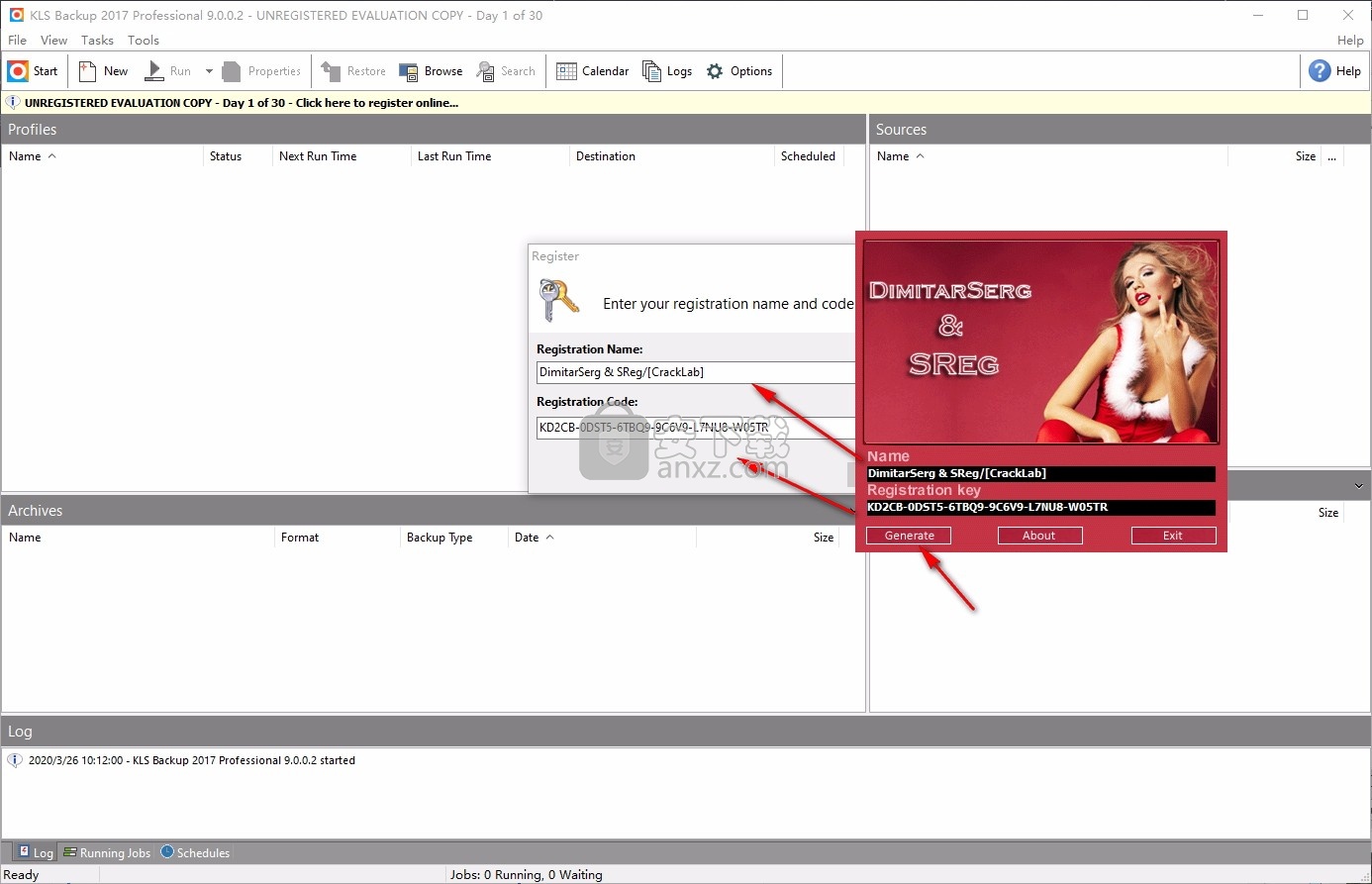This screenshot has height=884, width=1372.
Task: Click the Help toolbar button
Action: (x=1334, y=71)
